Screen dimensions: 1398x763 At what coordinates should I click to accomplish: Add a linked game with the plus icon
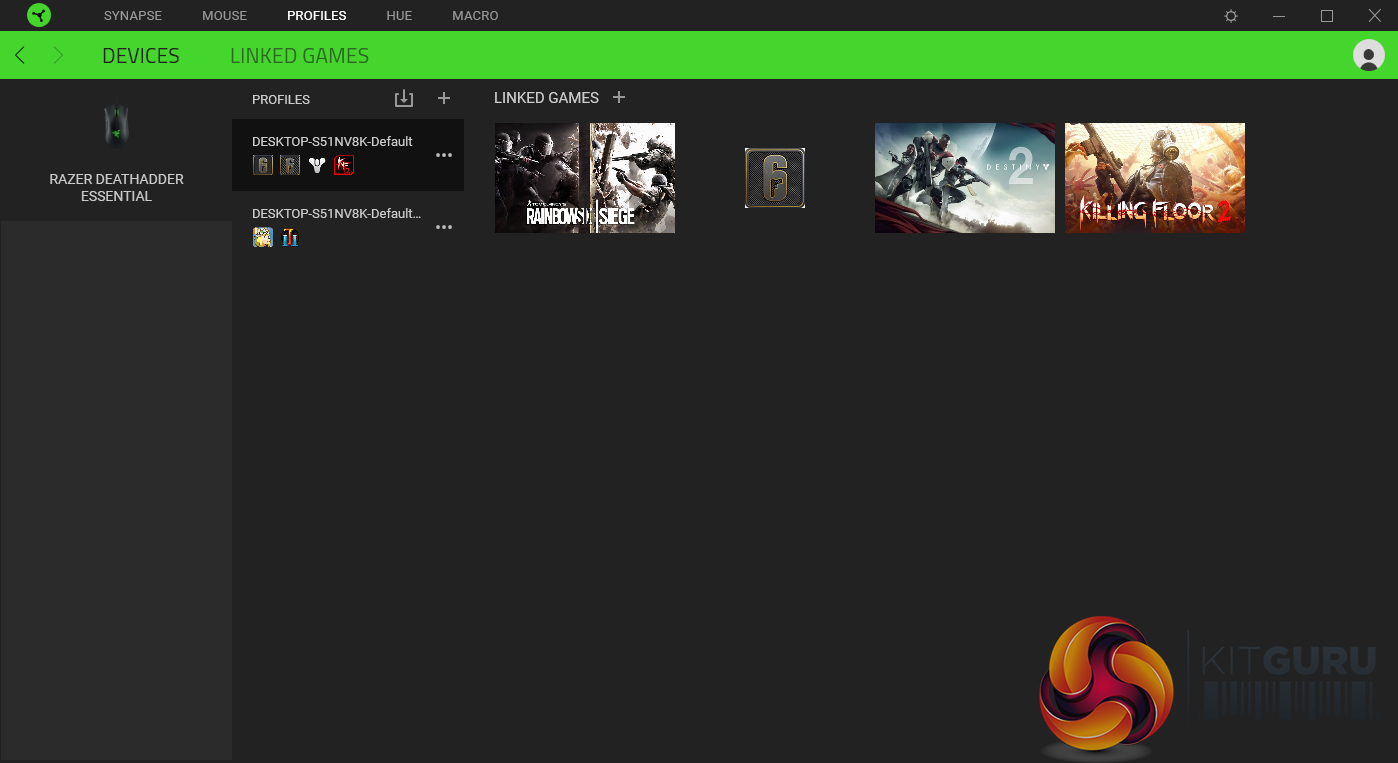[619, 97]
